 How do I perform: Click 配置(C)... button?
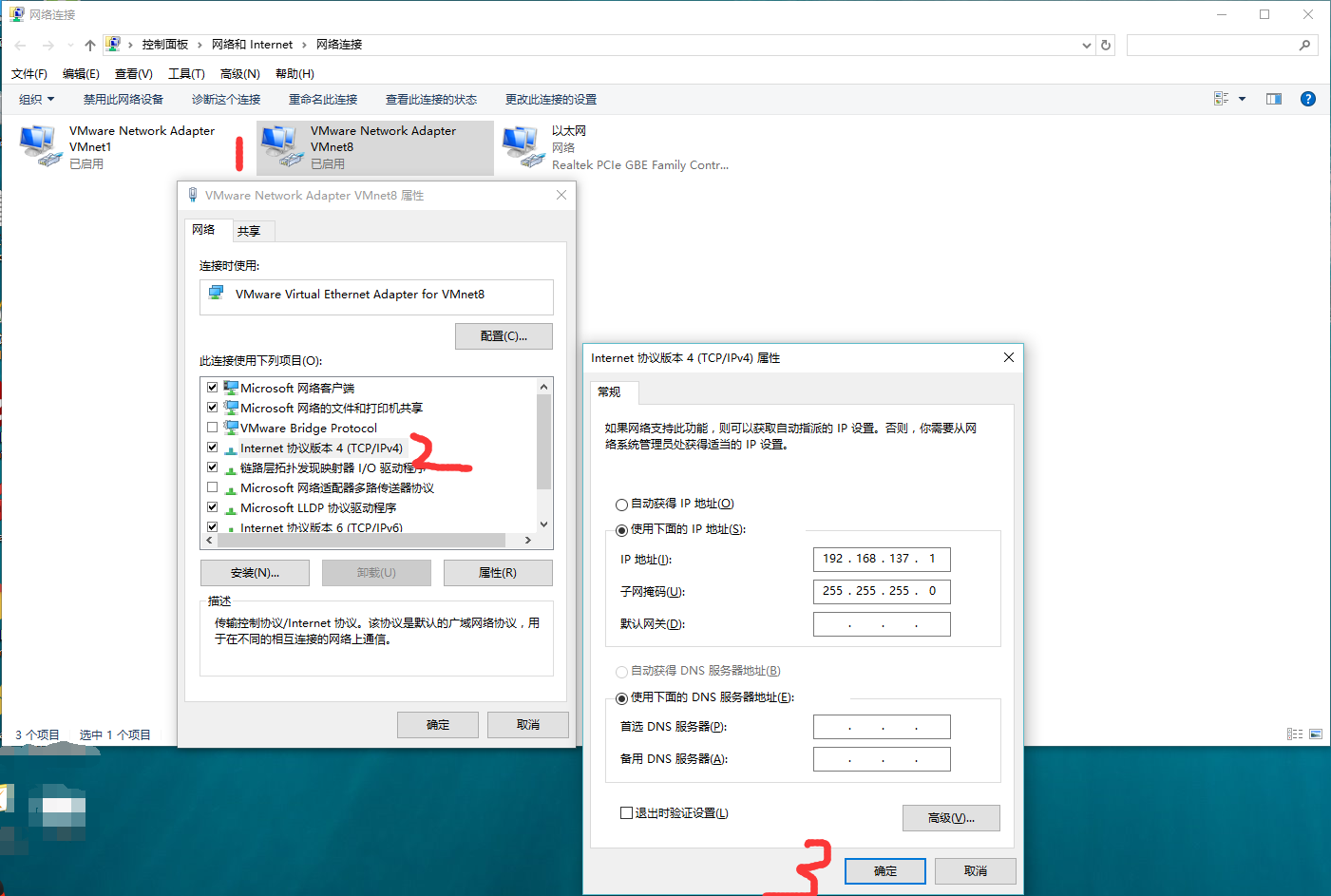coord(504,336)
